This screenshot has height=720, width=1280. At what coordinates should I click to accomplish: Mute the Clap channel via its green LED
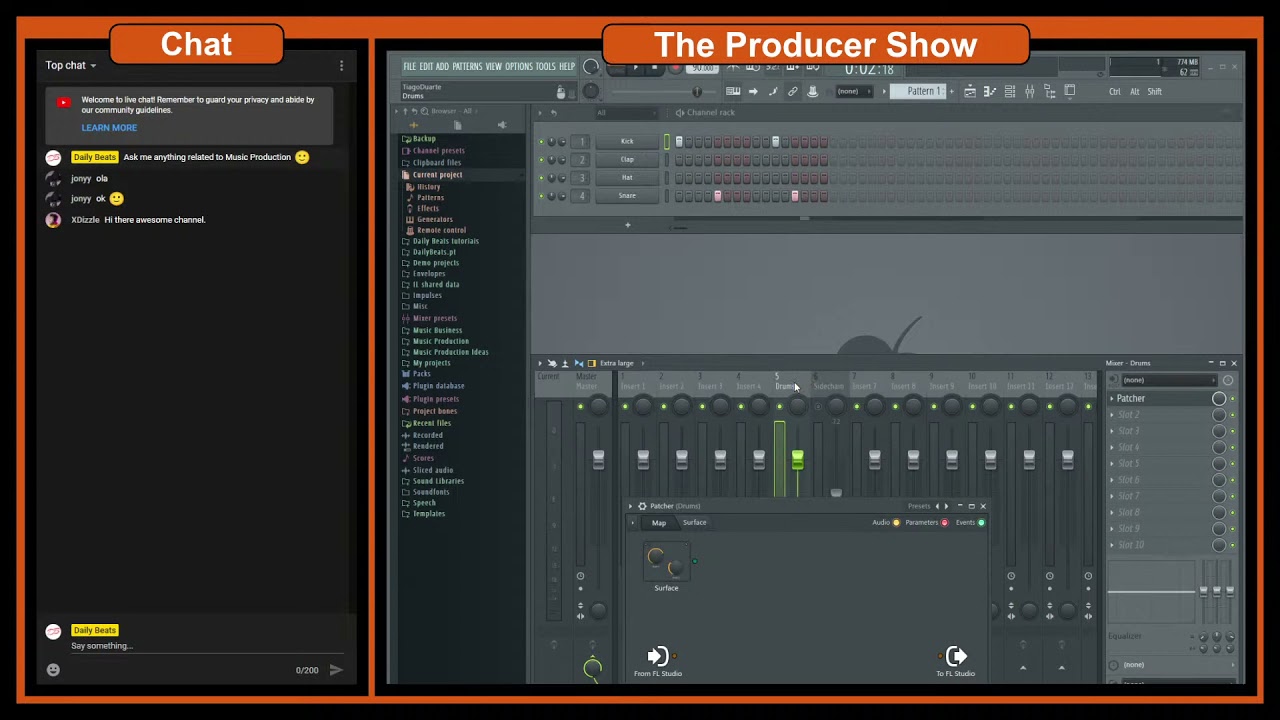point(541,159)
